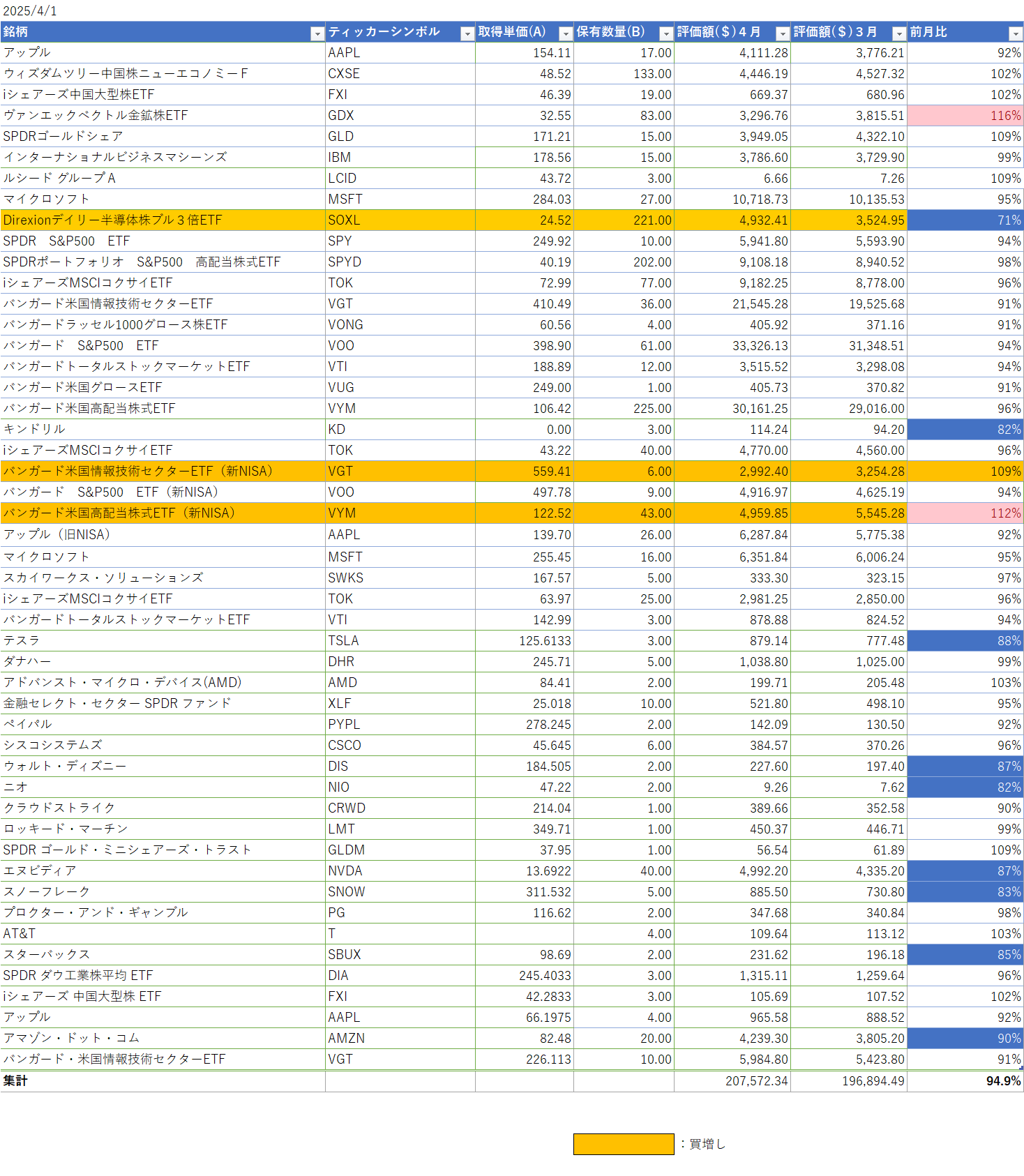Select the 125.6133 price cell
1024x1176 pixels.
[525, 641]
